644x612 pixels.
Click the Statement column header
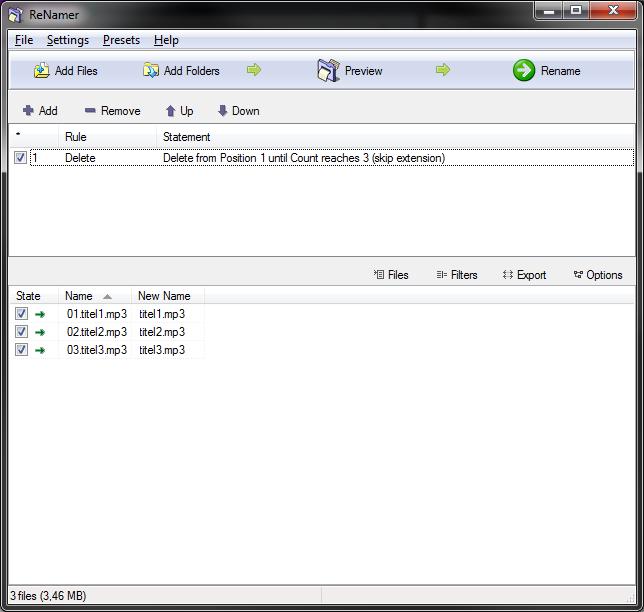click(396, 137)
